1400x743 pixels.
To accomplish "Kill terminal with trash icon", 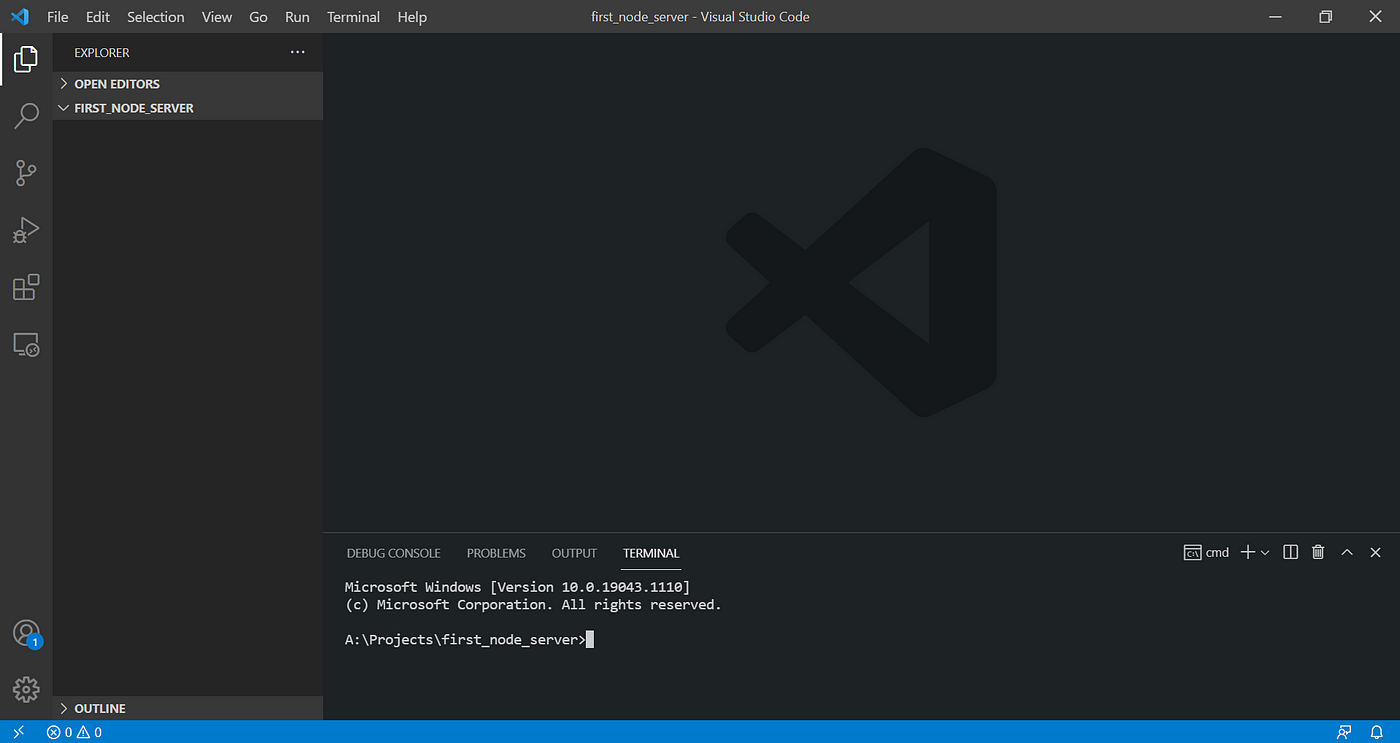I will pos(1318,552).
